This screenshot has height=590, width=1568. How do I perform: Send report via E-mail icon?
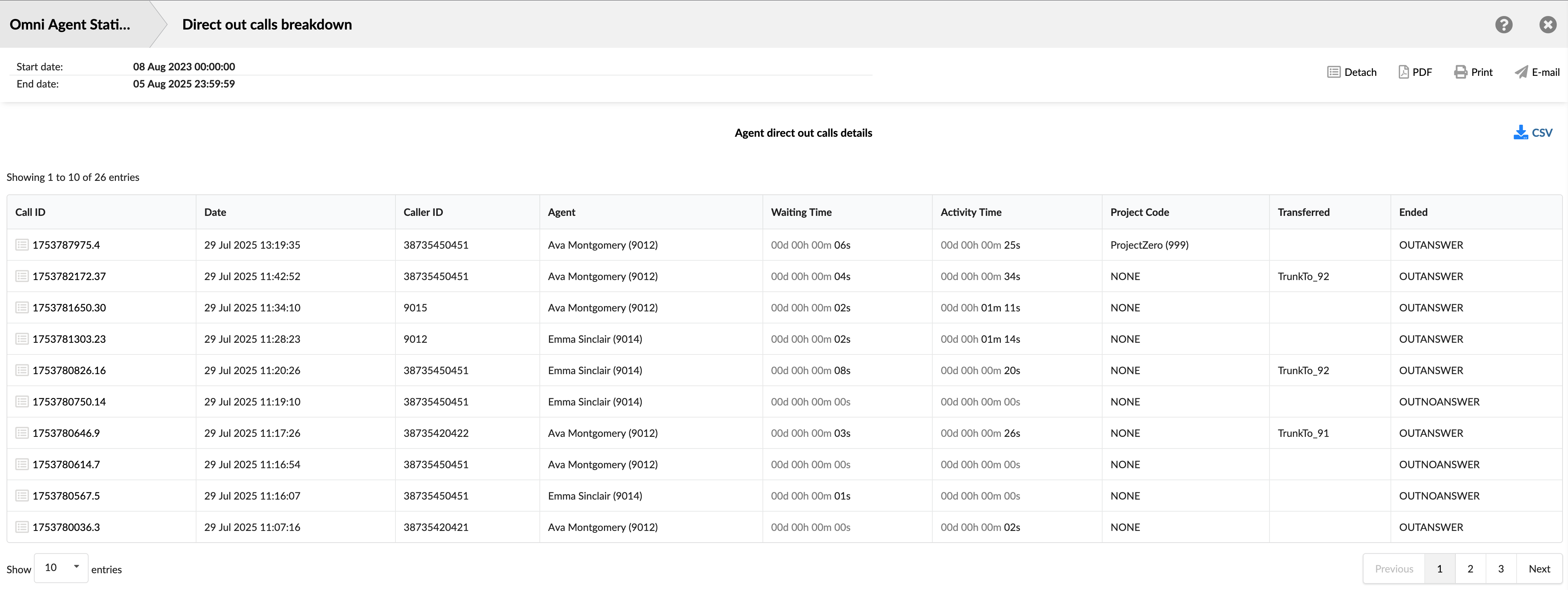(x=1521, y=72)
